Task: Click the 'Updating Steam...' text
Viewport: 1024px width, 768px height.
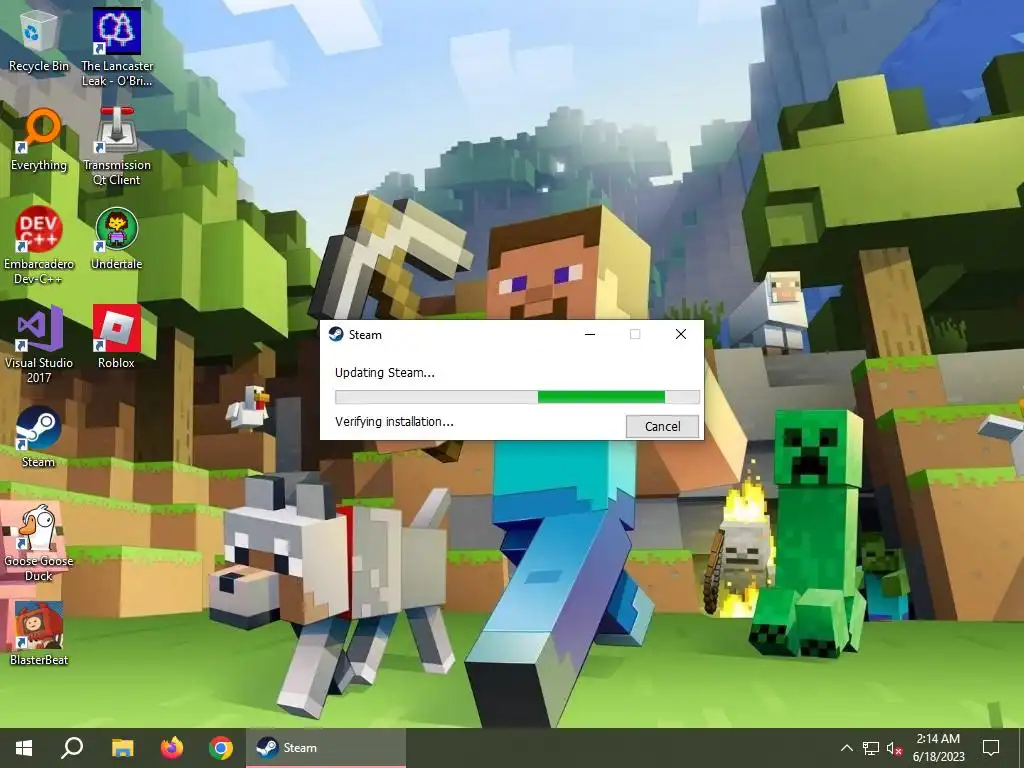Action: [x=385, y=373]
